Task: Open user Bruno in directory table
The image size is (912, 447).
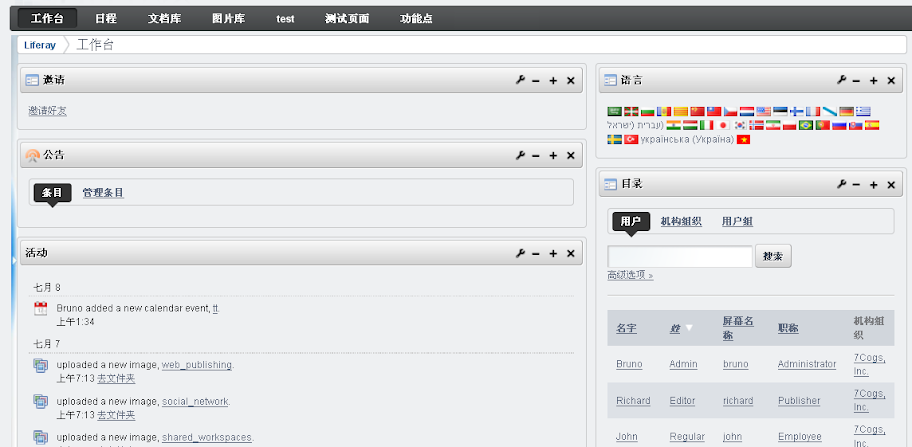Action: [629, 364]
